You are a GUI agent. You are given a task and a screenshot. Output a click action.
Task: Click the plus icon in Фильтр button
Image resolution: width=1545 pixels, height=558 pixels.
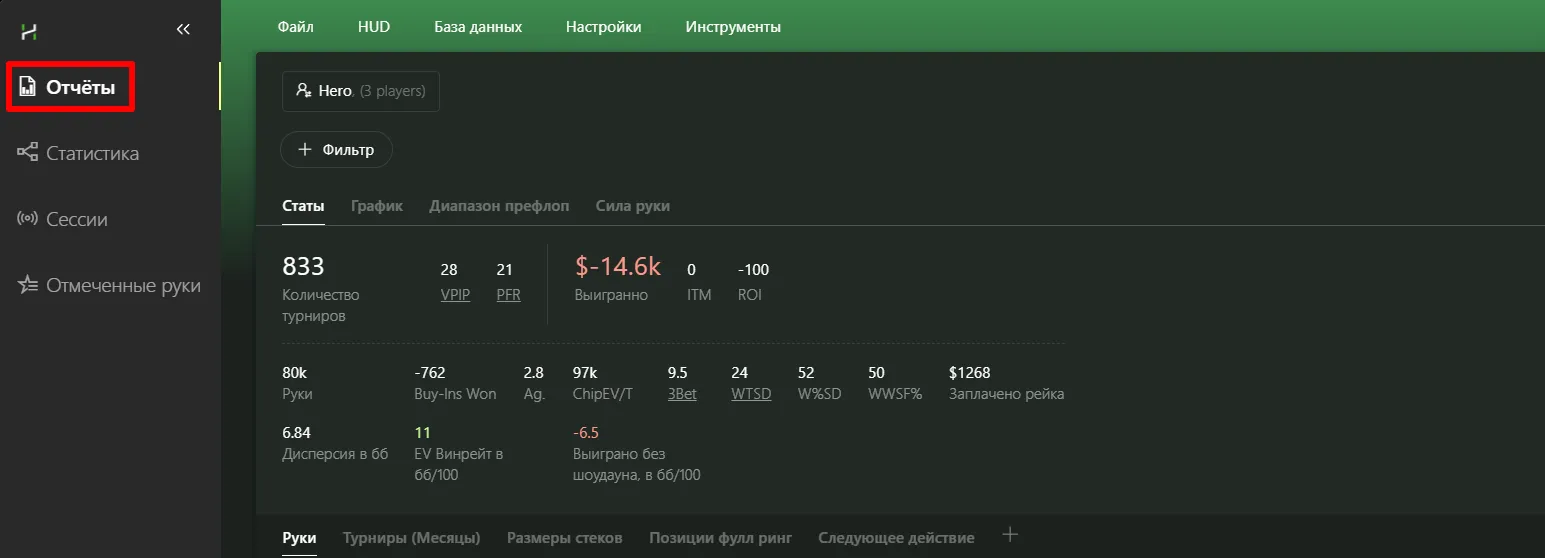click(305, 150)
